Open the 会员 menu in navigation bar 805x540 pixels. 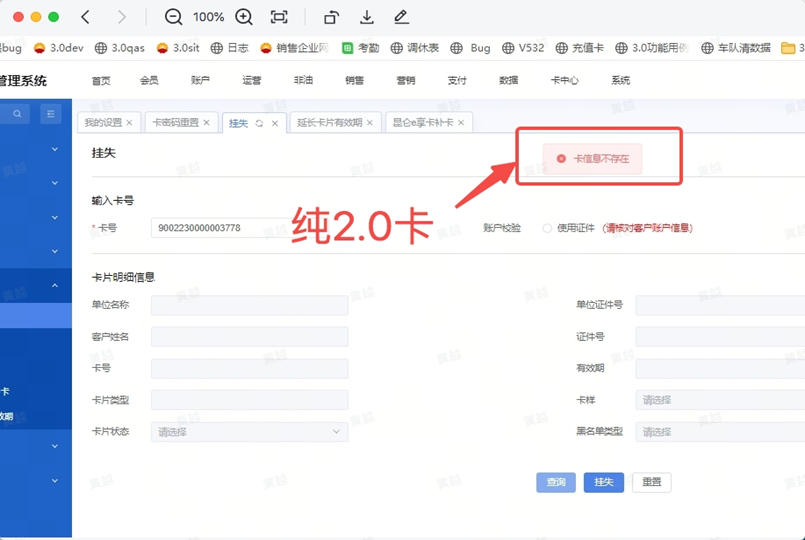tap(149, 80)
